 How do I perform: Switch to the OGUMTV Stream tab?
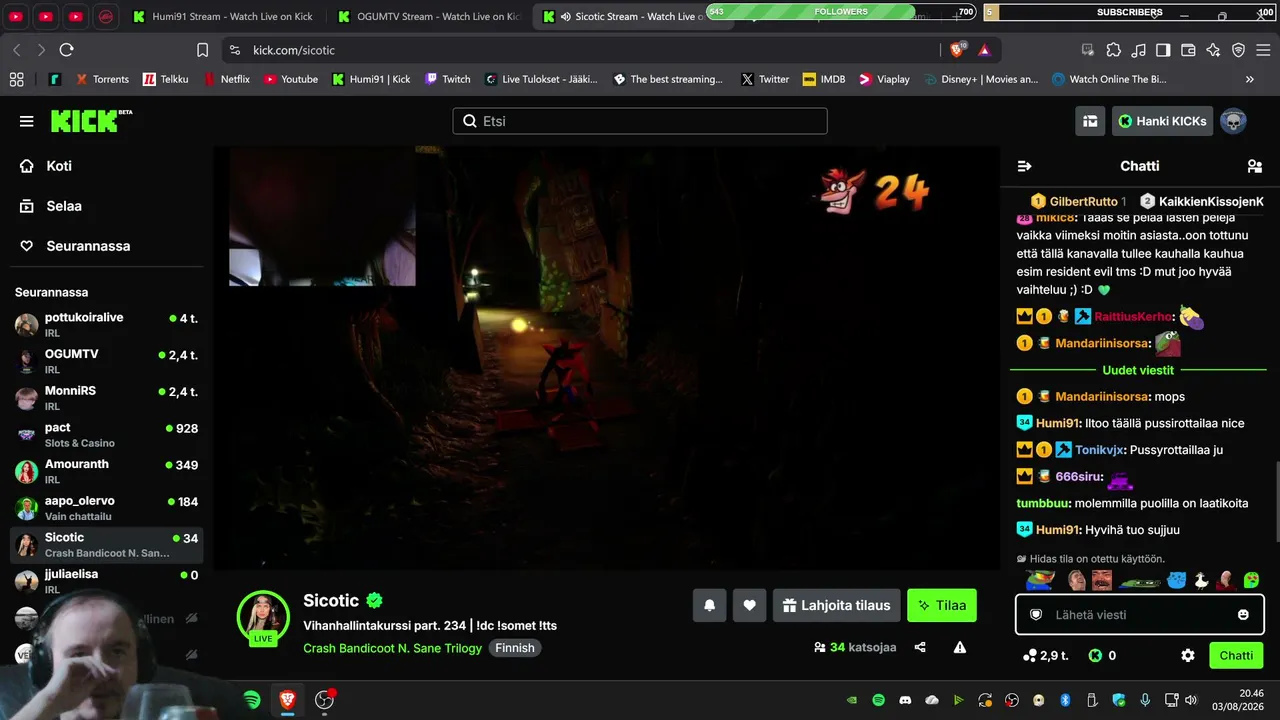[428, 16]
